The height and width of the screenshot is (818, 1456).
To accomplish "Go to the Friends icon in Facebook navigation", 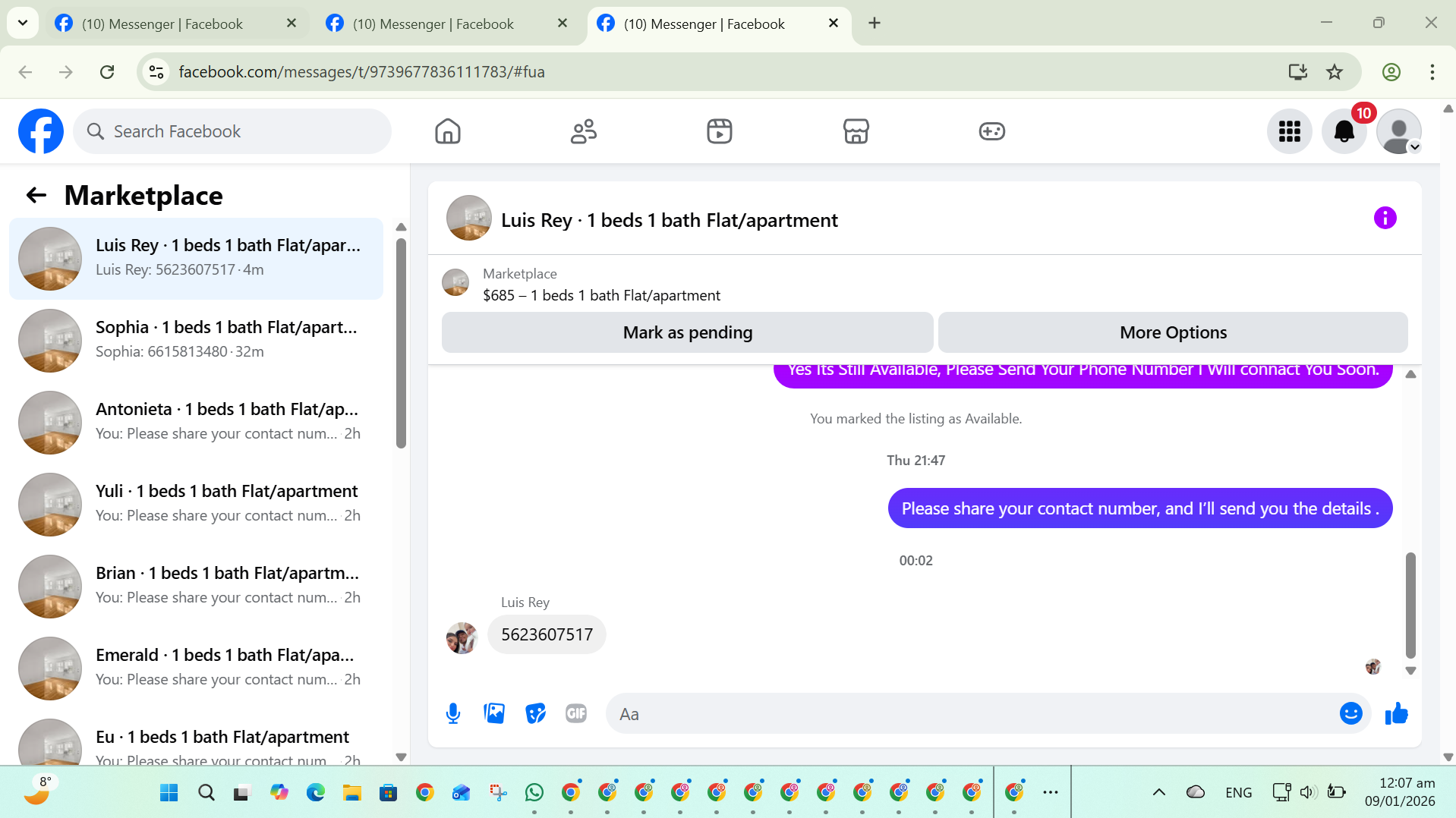I will [584, 131].
